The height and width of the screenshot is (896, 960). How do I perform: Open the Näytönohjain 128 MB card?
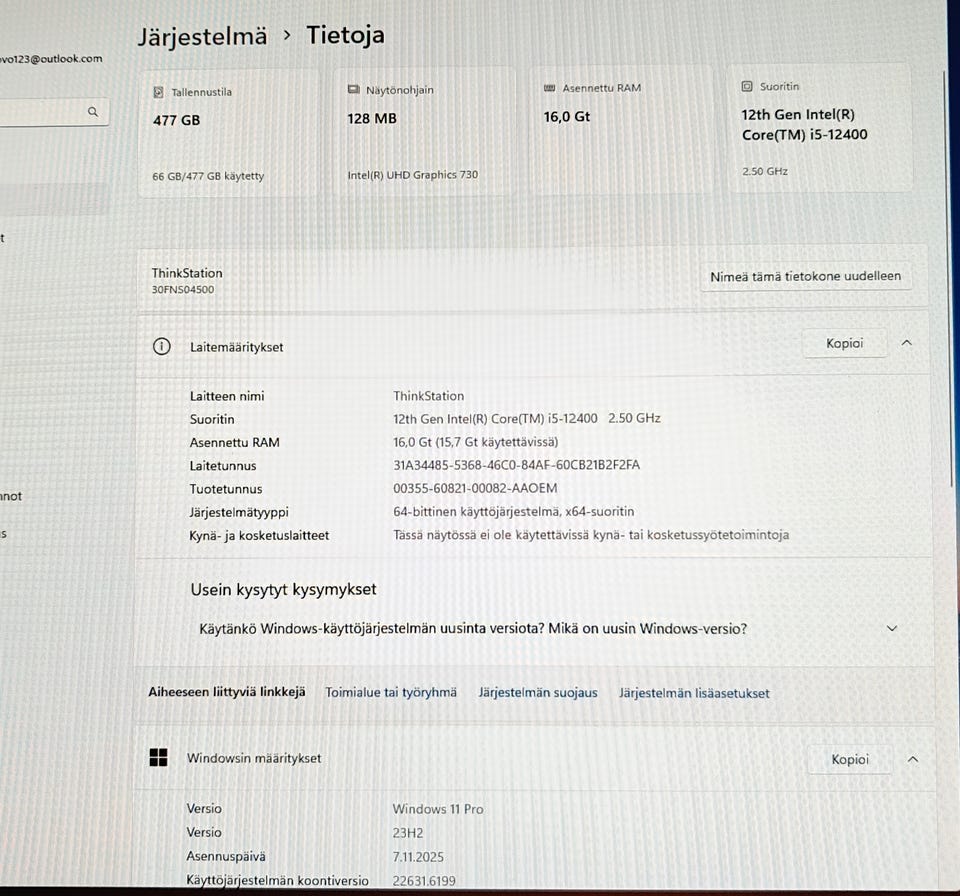(424, 131)
